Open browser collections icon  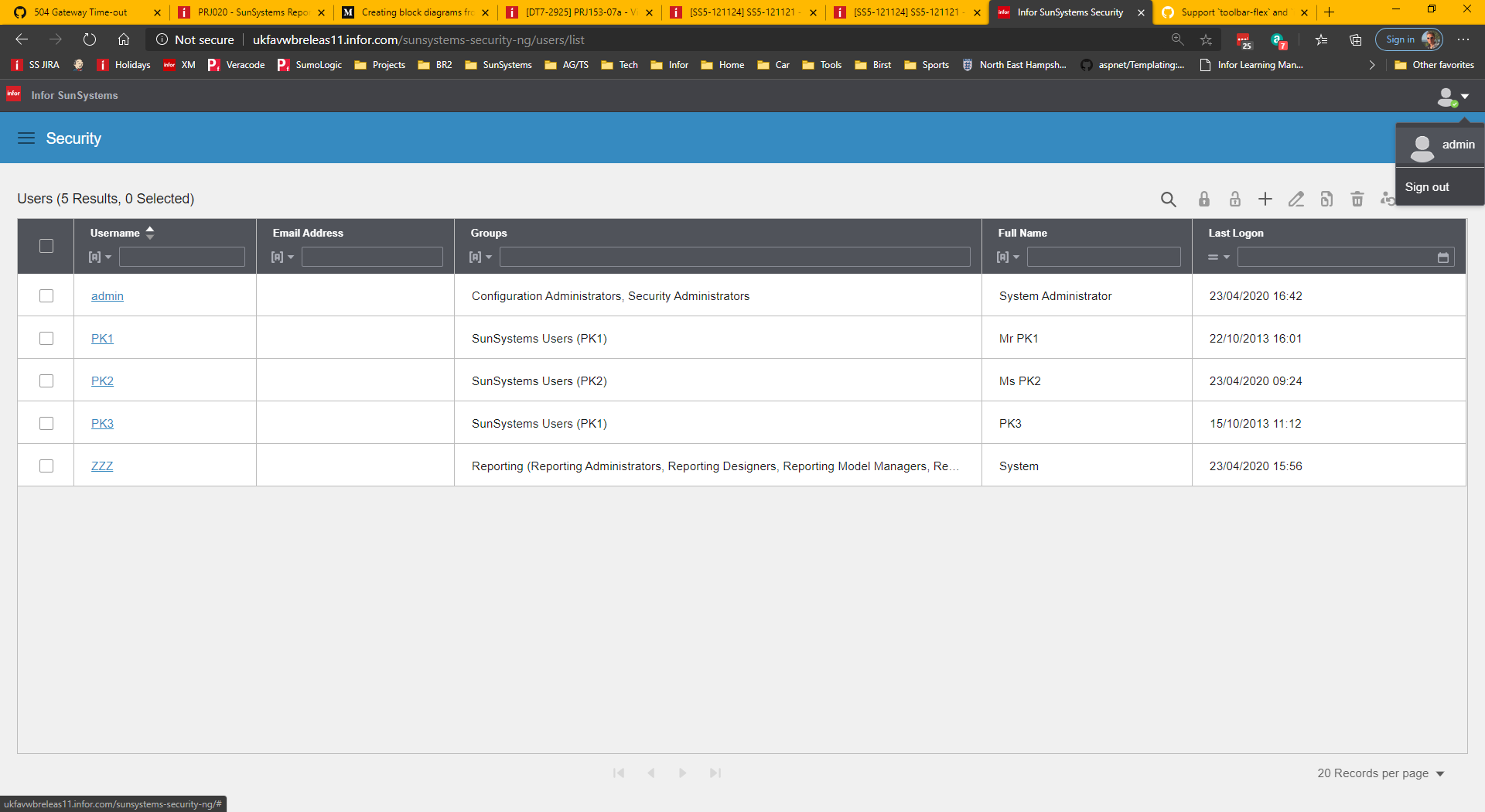pos(1356,39)
